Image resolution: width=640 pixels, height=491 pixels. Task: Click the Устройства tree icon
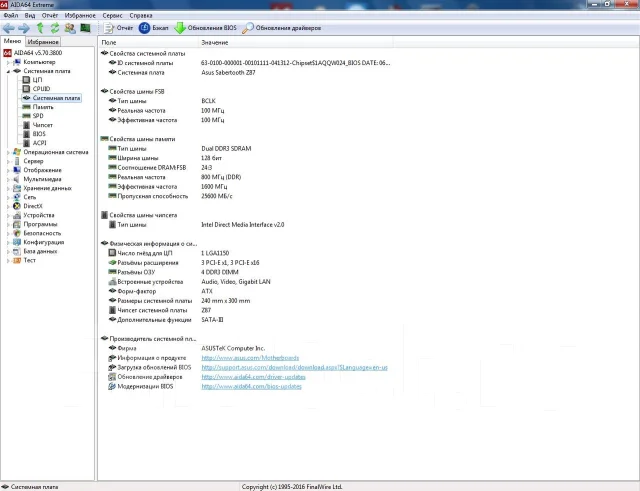(x=17, y=215)
